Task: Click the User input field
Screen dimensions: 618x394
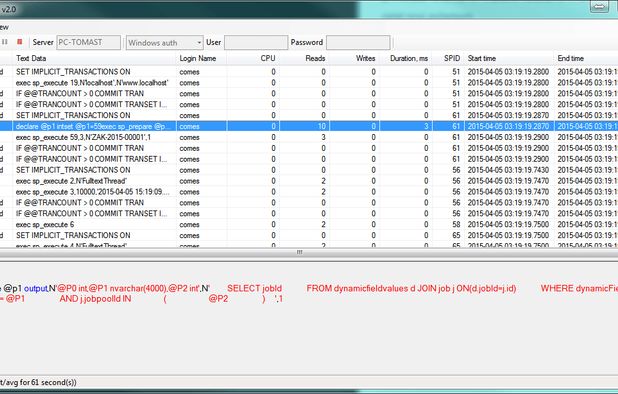Action: click(256, 43)
